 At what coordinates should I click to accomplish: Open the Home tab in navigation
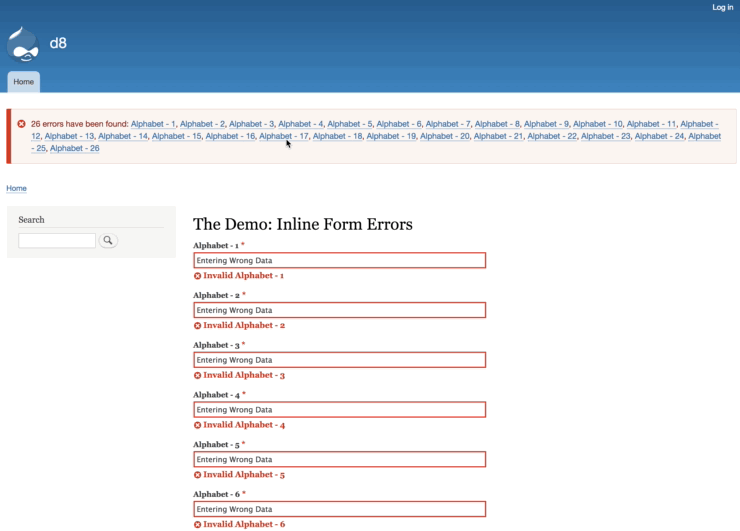point(24,82)
